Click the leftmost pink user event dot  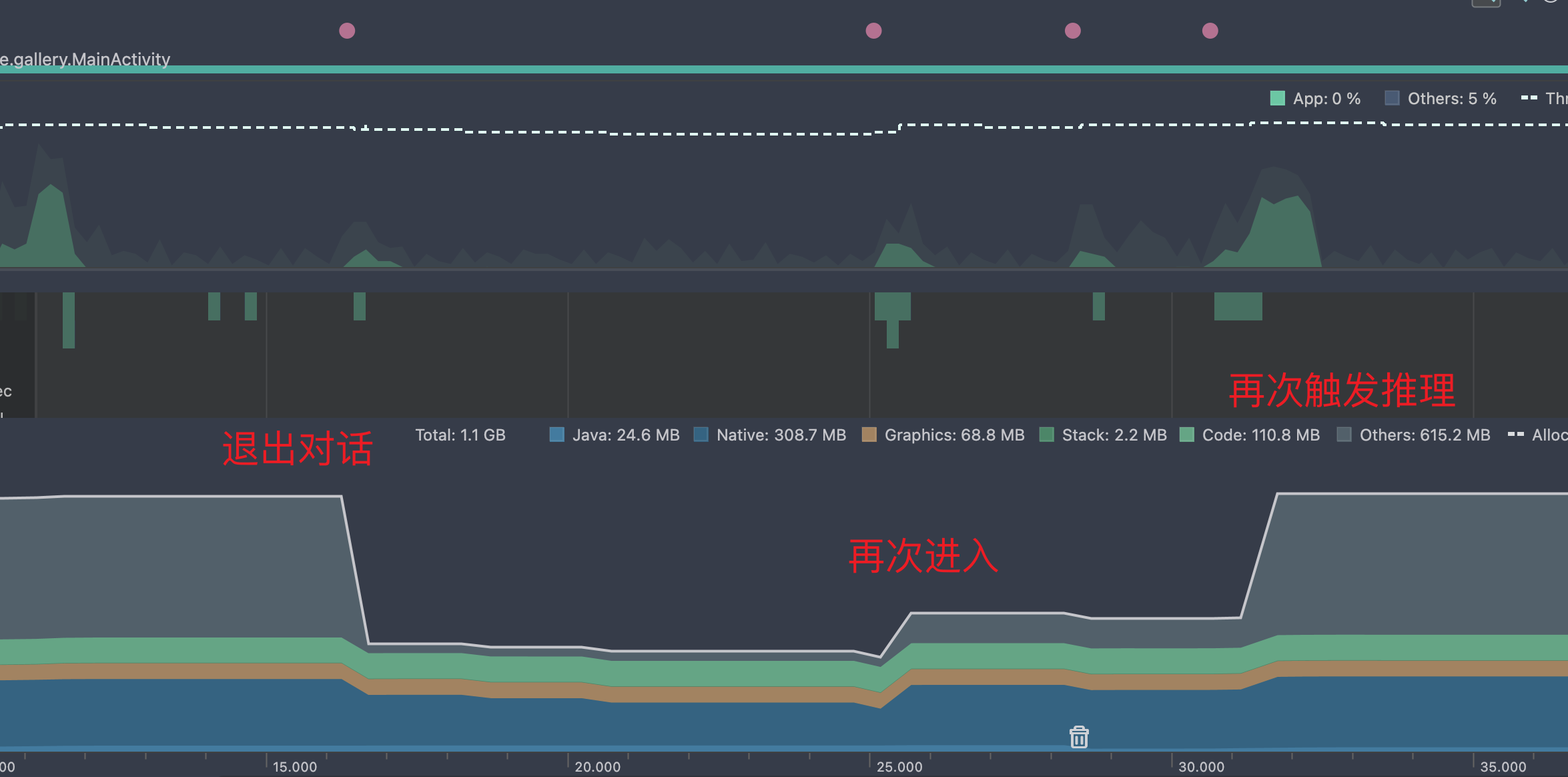(347, 31)
